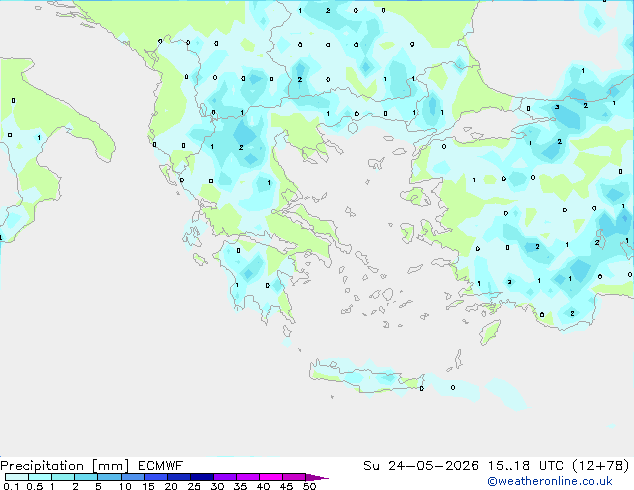This screenshot has width=634, height=490.
Task: Click the legend arrow tip above 50 mm
Action: pos(317,477)
